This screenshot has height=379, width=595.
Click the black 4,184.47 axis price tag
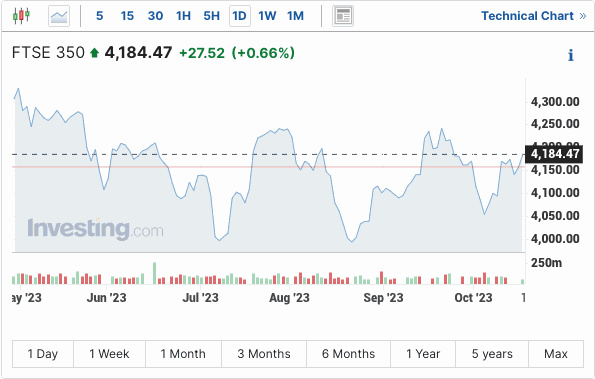tap(554, 154)
